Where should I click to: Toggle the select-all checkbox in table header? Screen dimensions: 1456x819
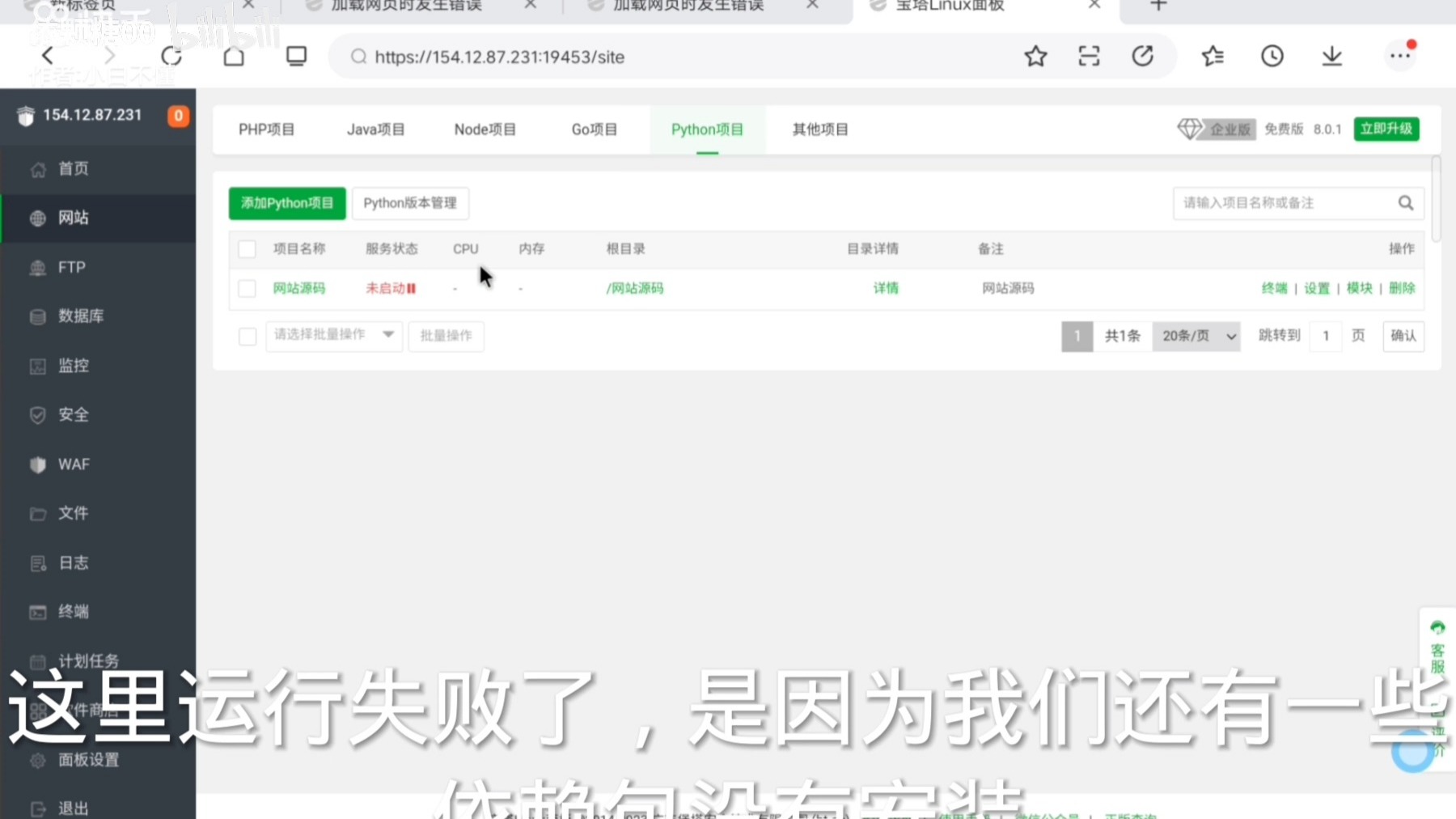tap(248, 249)
